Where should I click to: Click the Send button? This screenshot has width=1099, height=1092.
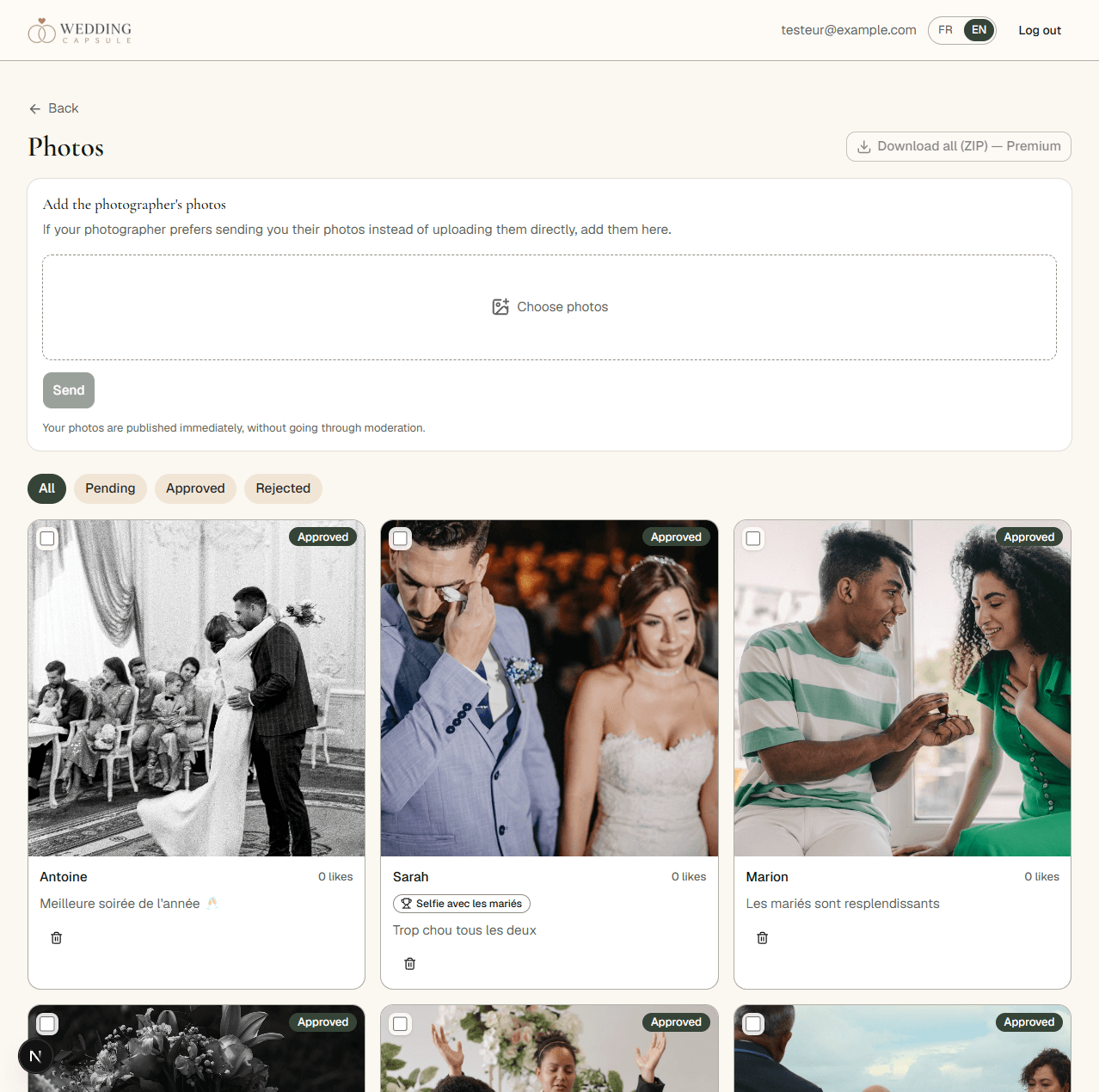(x=69, y=390)
